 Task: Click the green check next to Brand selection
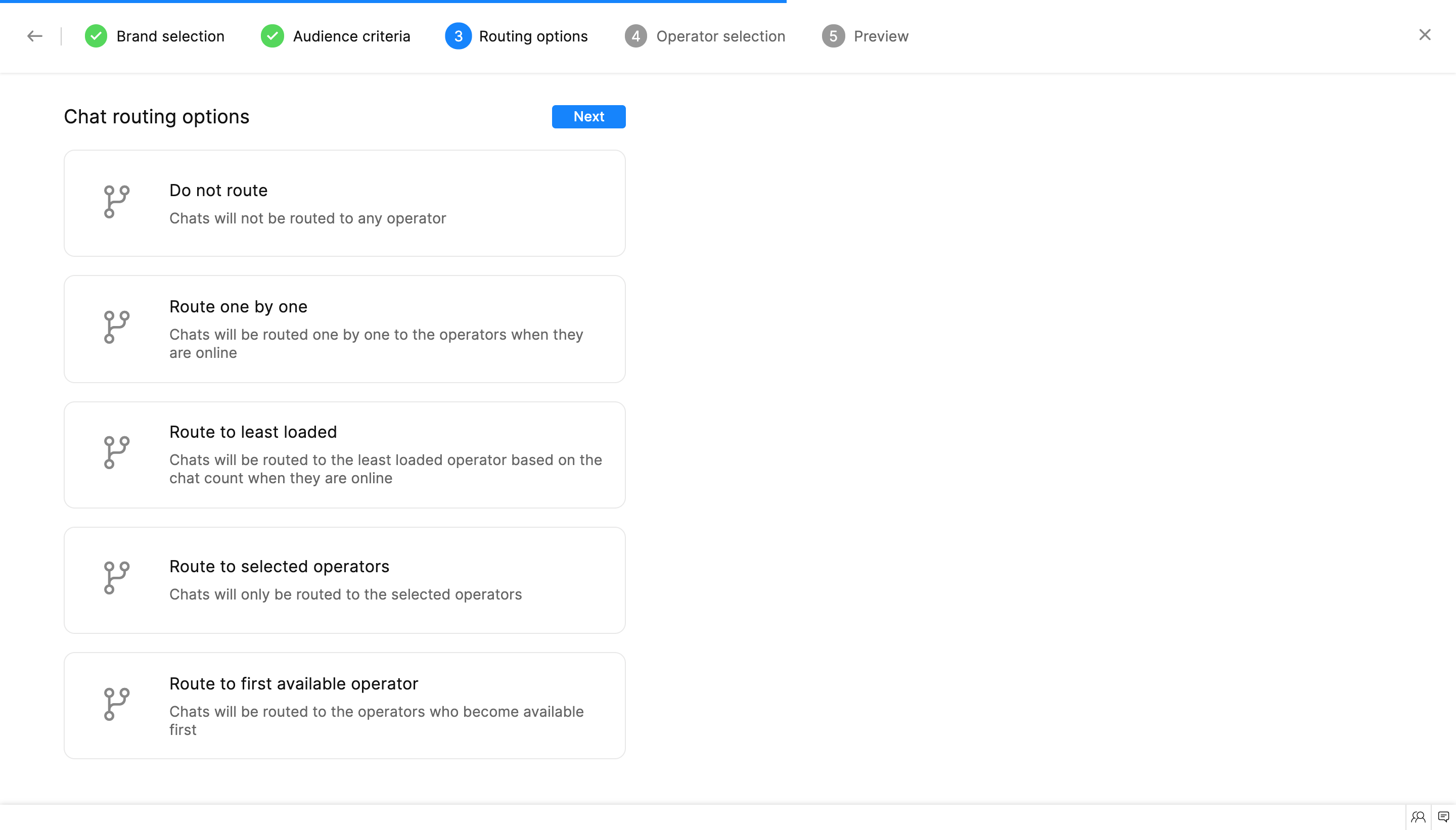pyautogui.click(x=96, y=36)
